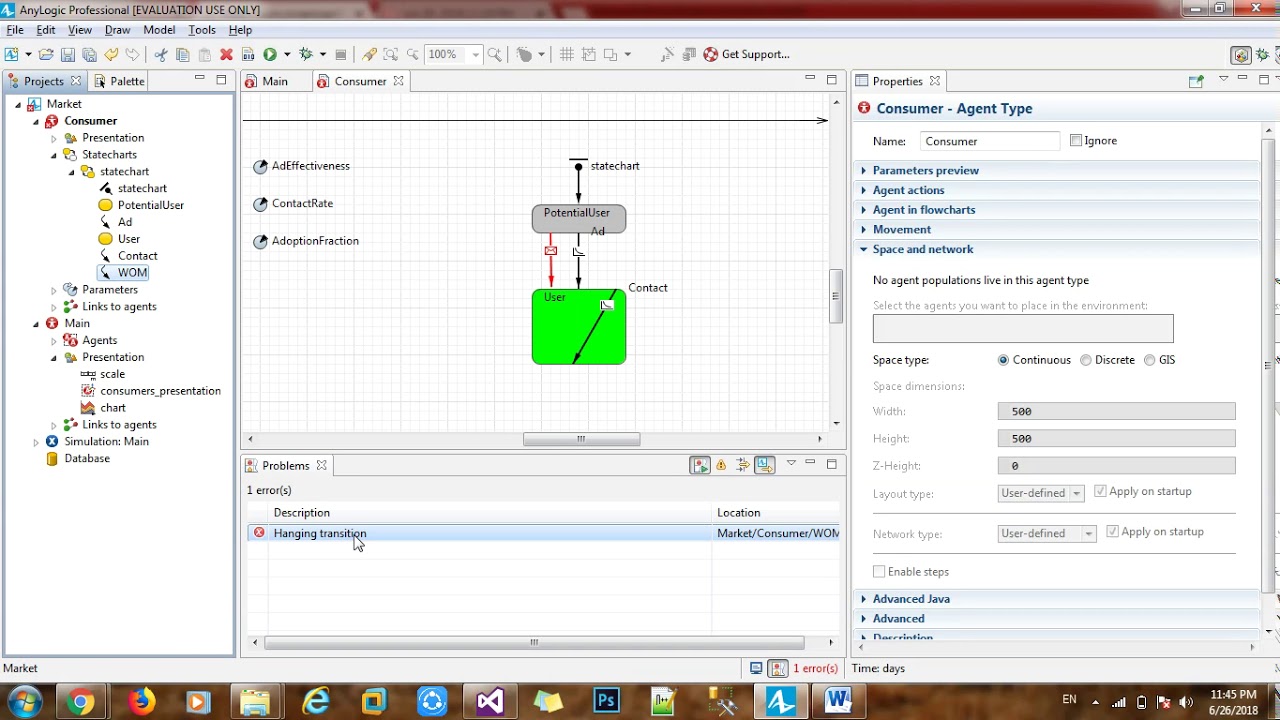Switch to the Main editor tab

point(275,81)
